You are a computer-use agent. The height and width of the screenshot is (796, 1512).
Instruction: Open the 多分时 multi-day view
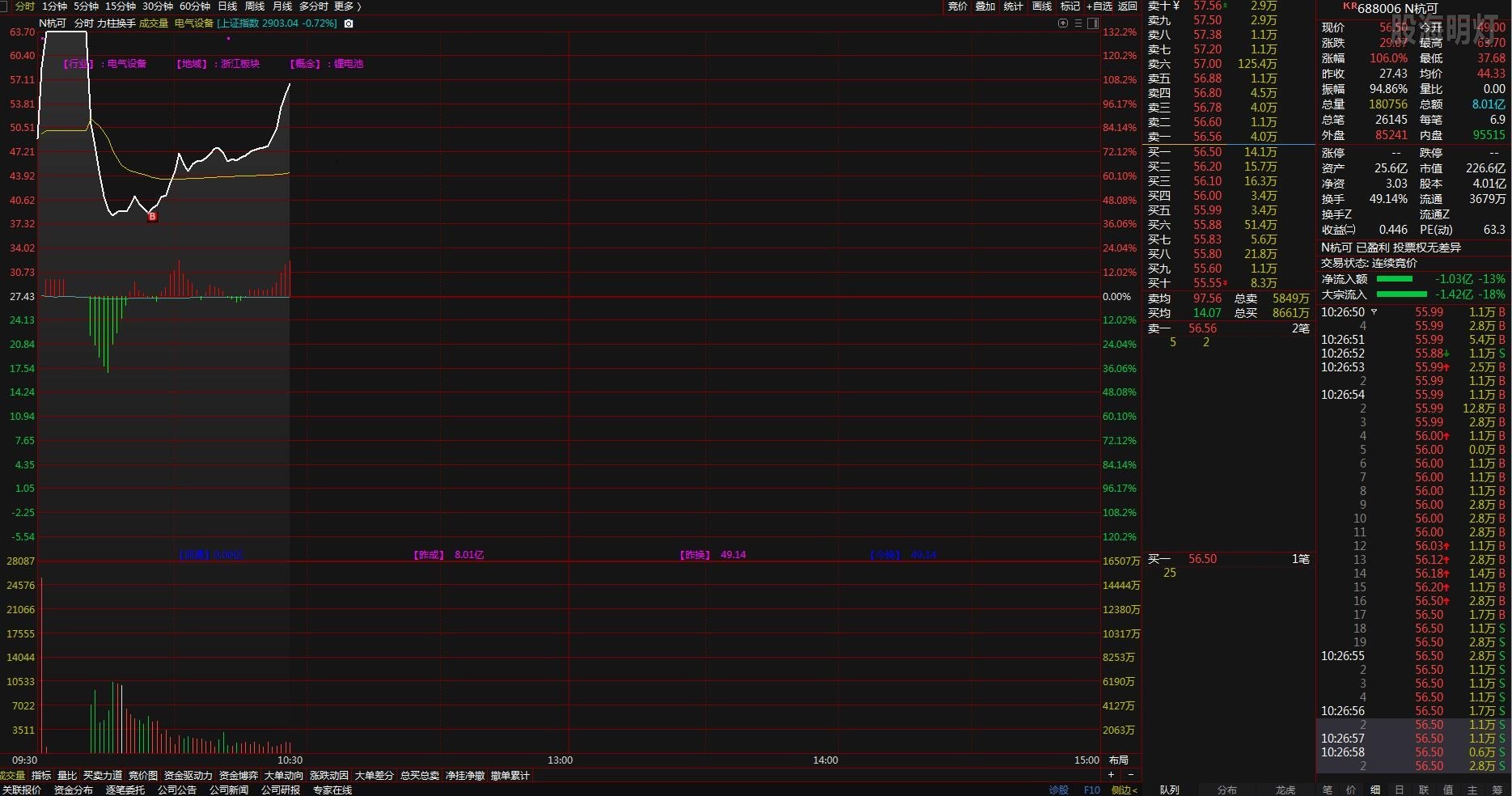pyautogui.click(x=314, y=6)
